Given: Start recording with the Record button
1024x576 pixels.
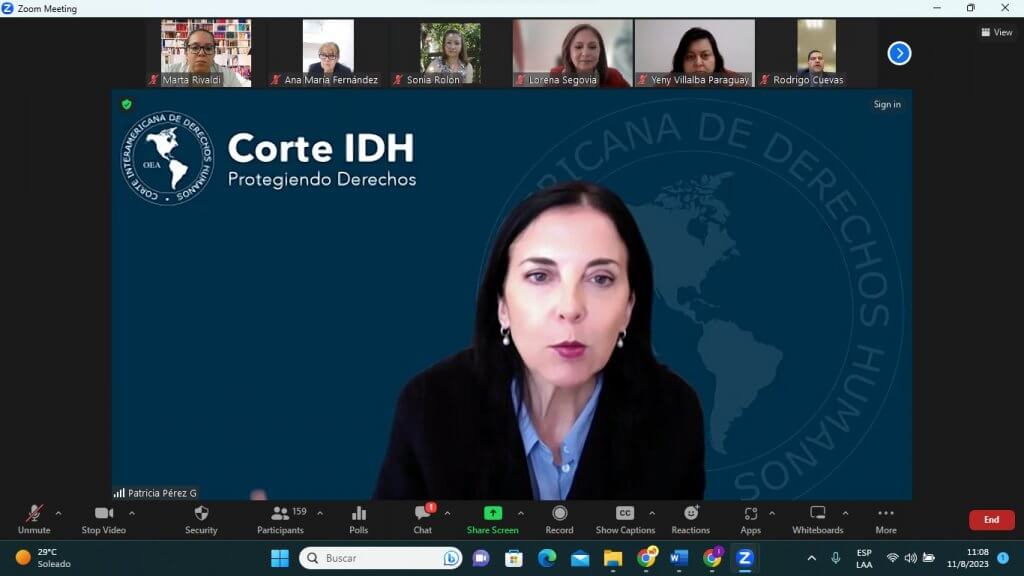Looking at the screenshot, I should click(560, 520).
